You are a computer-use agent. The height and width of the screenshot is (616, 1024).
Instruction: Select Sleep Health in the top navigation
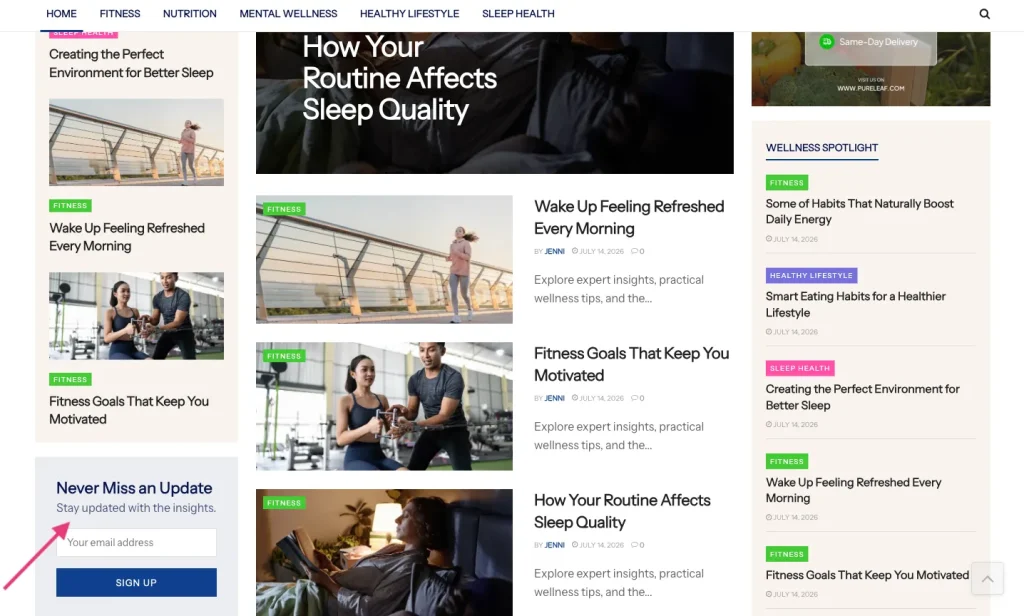(x=518, y=14)
